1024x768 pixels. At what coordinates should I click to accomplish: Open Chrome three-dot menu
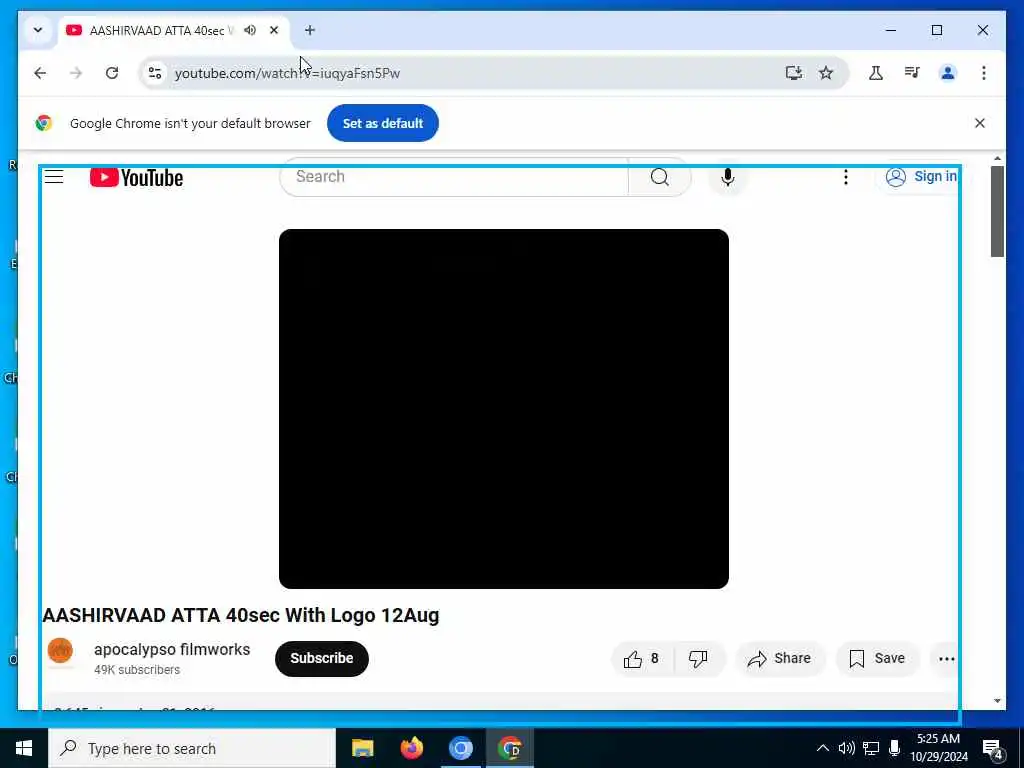coord(984,73)
